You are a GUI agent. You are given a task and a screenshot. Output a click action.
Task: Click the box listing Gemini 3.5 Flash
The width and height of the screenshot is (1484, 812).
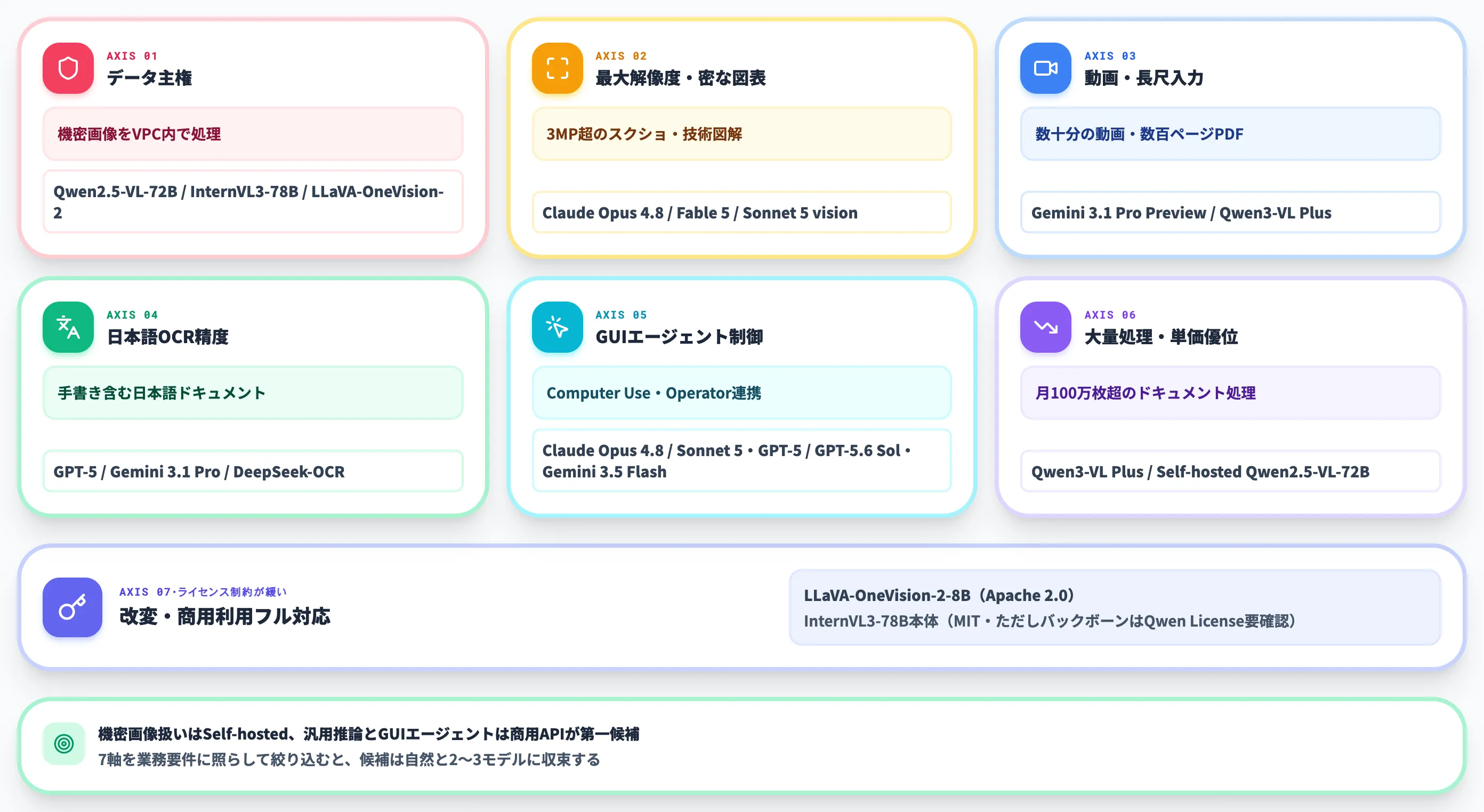(x=741, y=461)
